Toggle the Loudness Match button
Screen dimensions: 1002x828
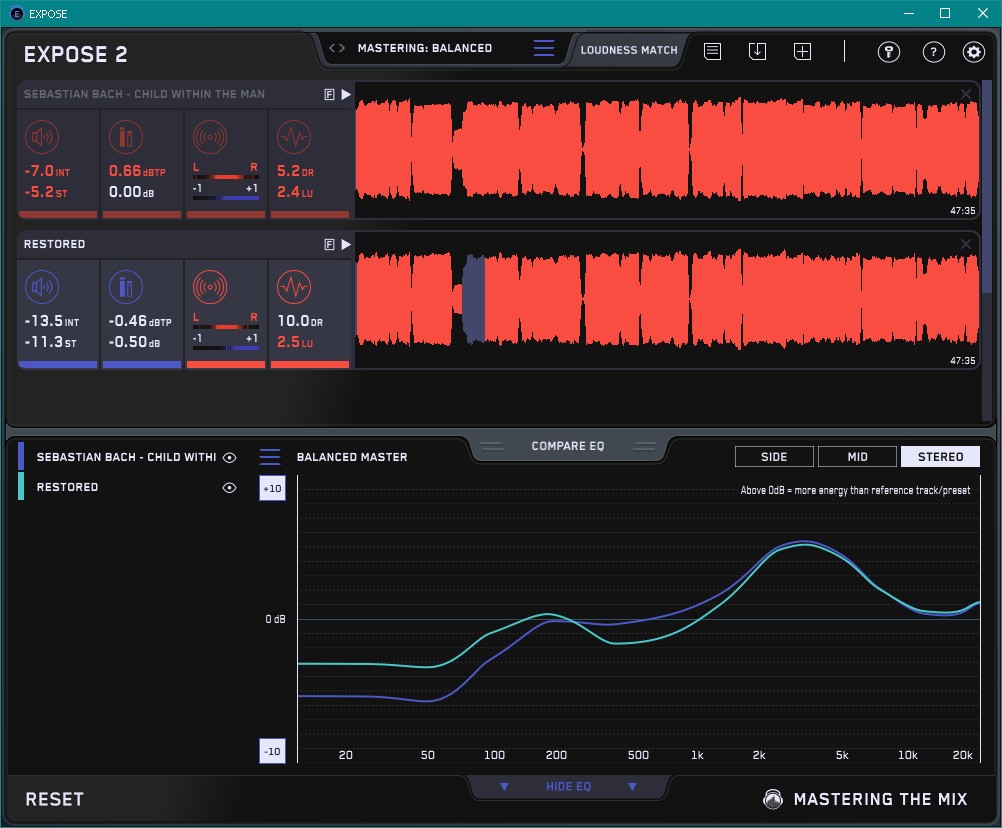tap(628, 49)
